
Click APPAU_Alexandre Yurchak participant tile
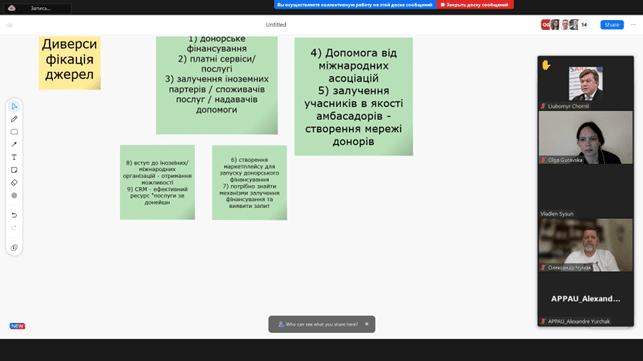(x=586, y=299)
